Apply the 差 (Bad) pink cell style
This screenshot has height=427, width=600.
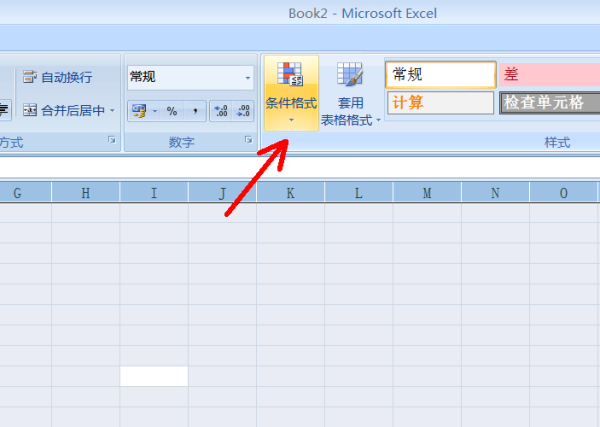[x=549, y=75]
